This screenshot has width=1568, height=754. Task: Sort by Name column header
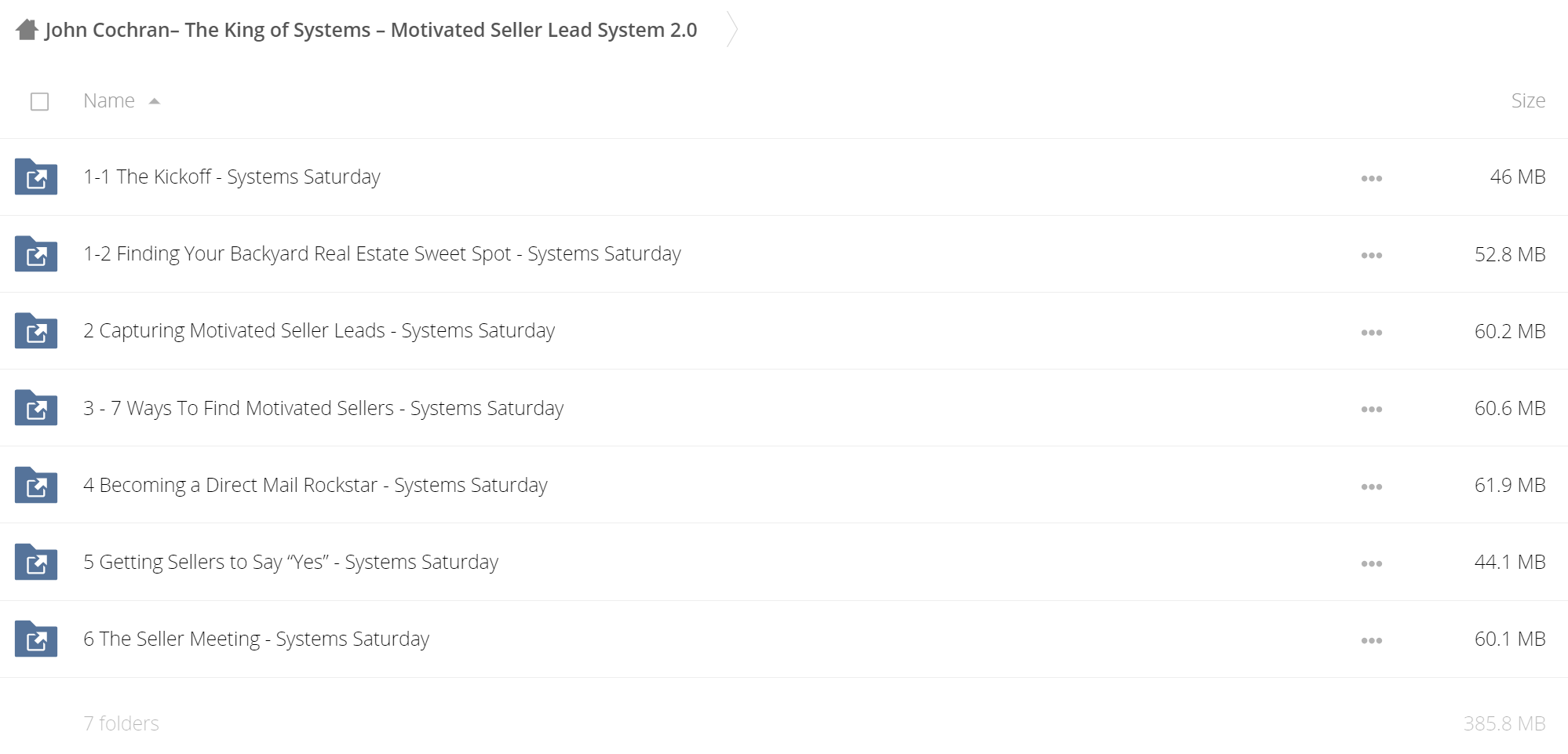tap(109, 100)
